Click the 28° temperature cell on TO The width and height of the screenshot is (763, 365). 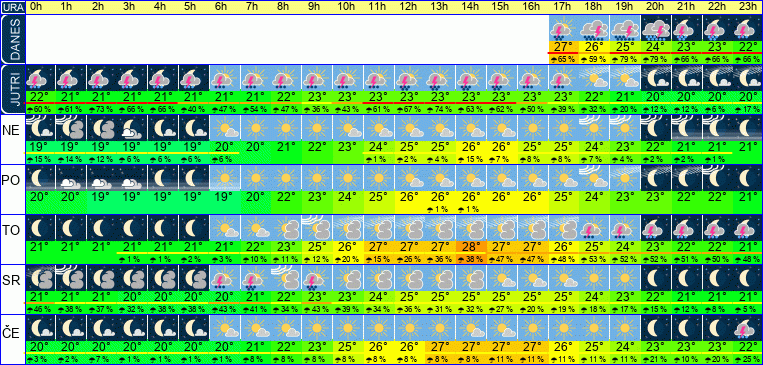pyautogui.click(x=471, y=246)
